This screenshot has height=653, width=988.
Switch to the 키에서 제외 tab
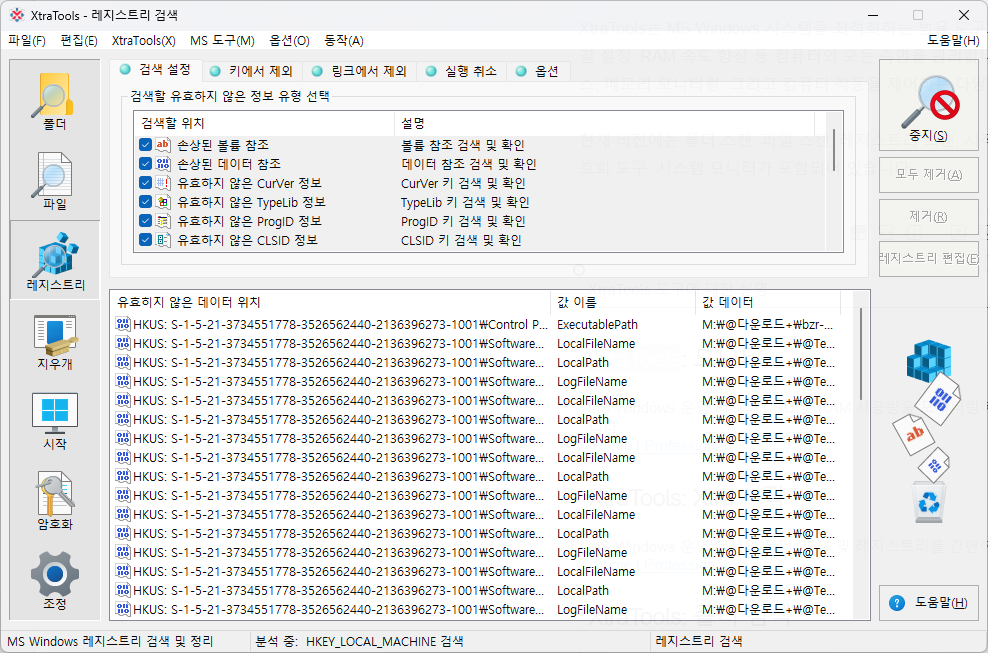252,71
